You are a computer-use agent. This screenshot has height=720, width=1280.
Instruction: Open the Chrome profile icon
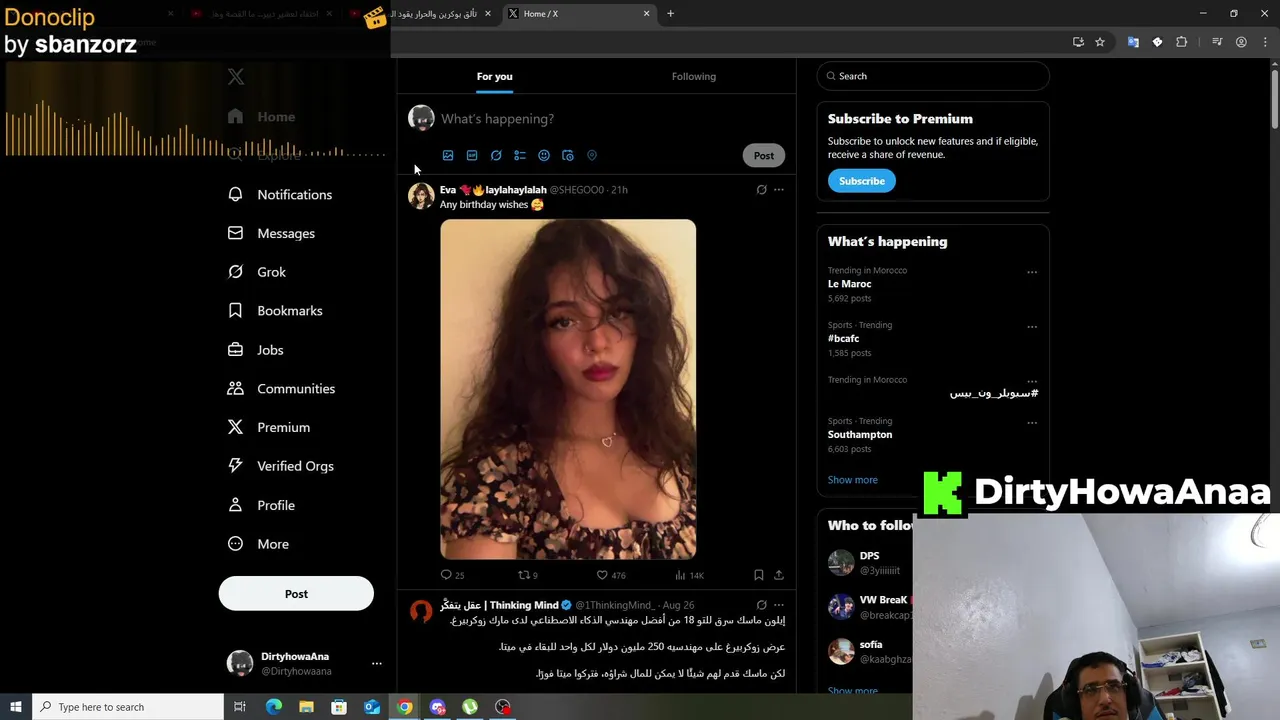click(1241, 42)
